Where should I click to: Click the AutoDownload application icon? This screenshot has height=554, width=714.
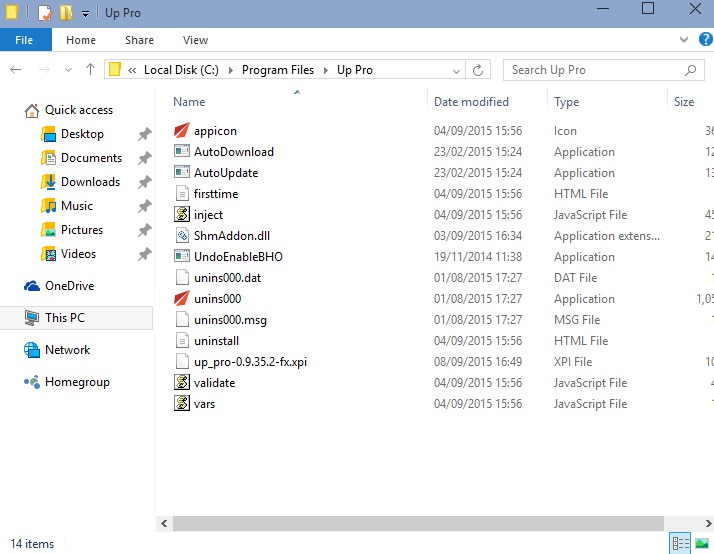(x=181, y=152)
